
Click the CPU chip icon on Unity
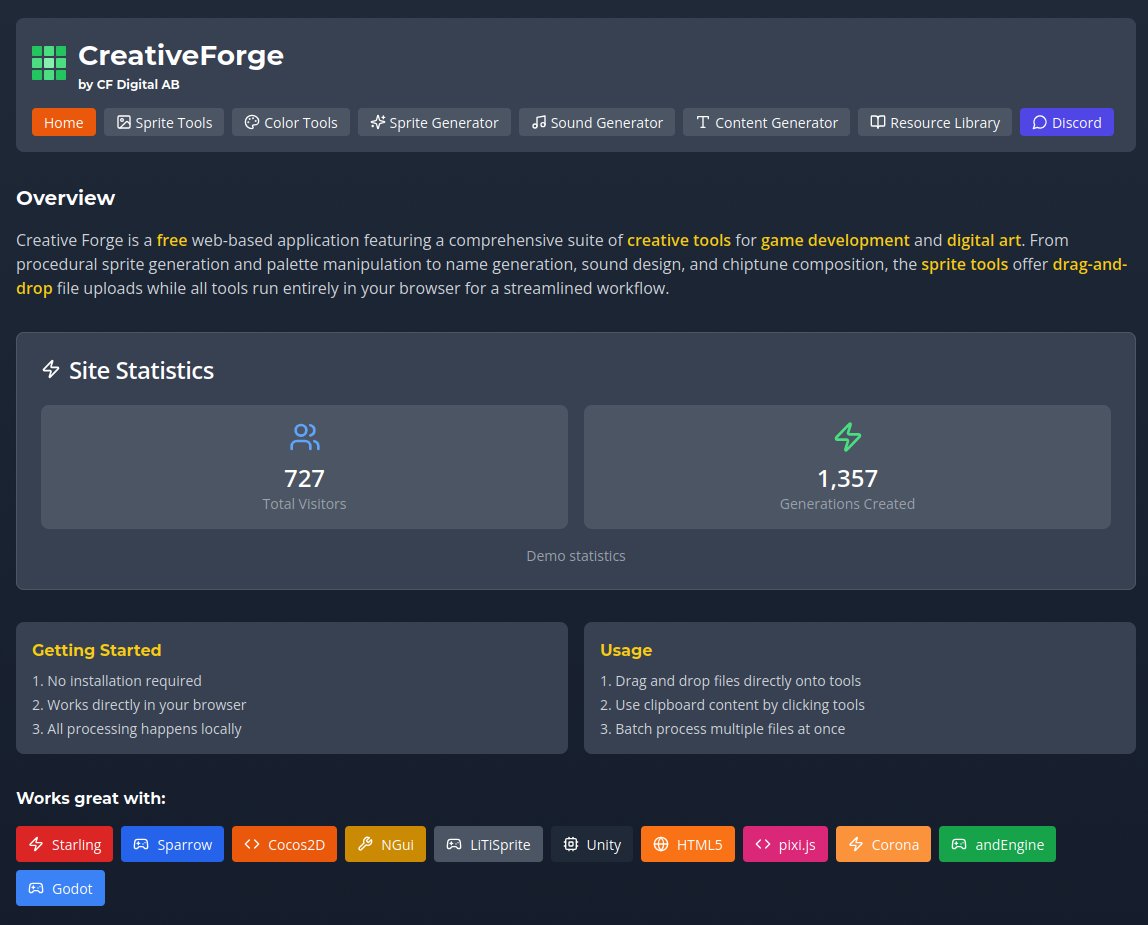[x=570, y=844]
